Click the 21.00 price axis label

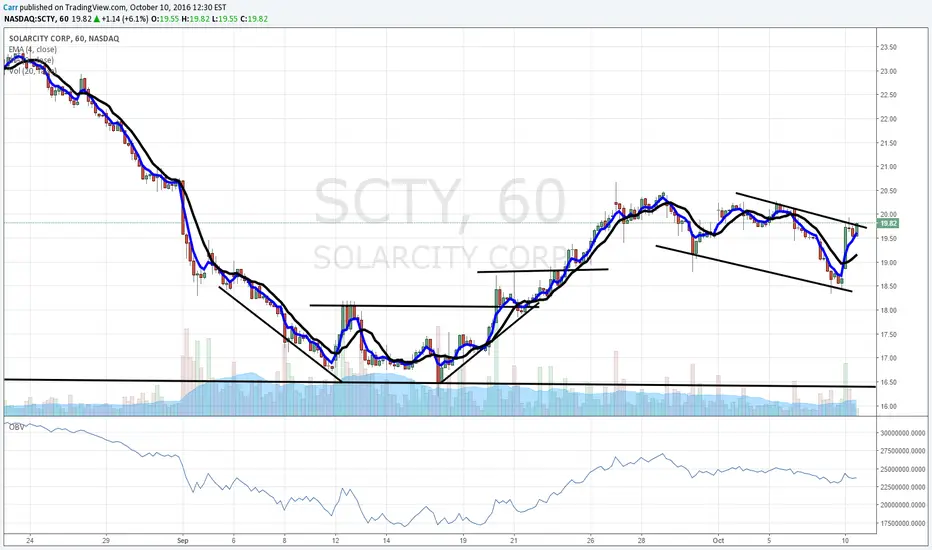tap(889, 167)
